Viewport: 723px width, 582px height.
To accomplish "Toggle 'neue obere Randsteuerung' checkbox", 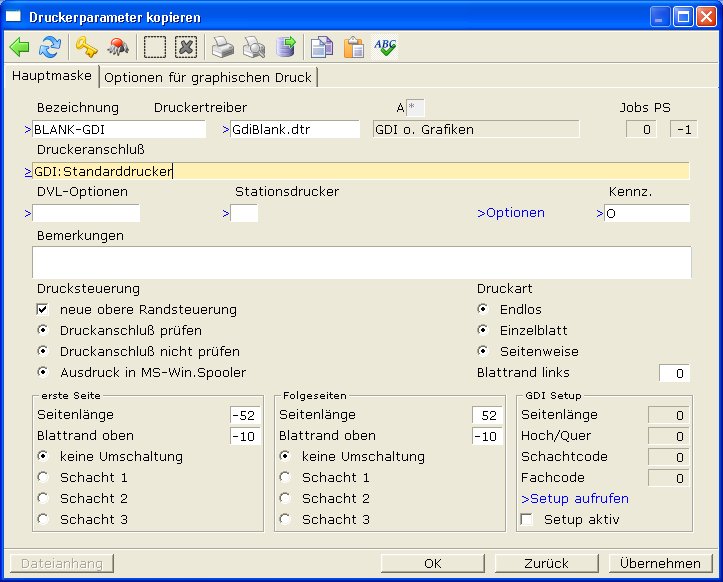I will click(x=43, y=310).
